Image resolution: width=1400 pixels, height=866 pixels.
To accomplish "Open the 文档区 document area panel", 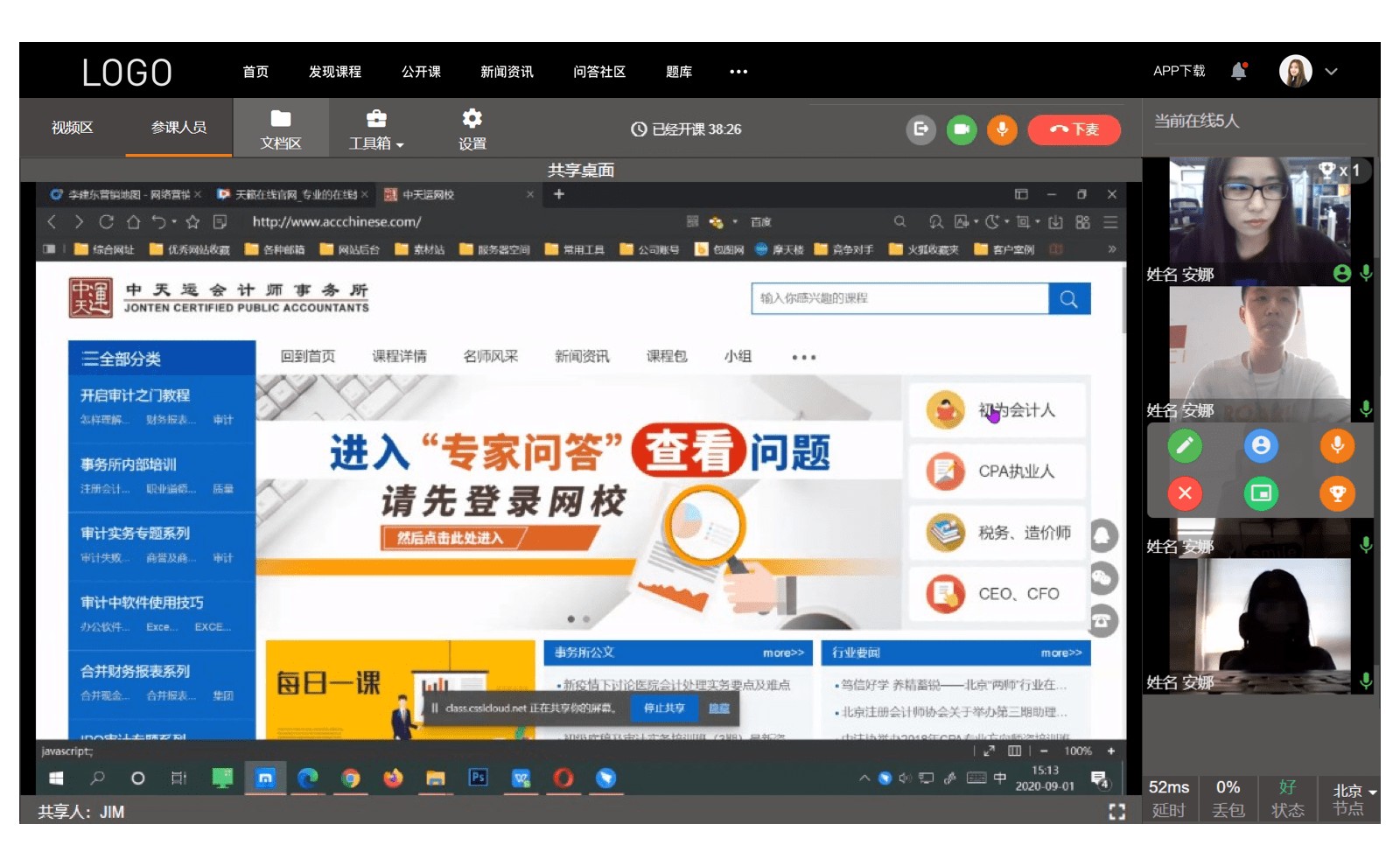I will click(x=280, y=128).
